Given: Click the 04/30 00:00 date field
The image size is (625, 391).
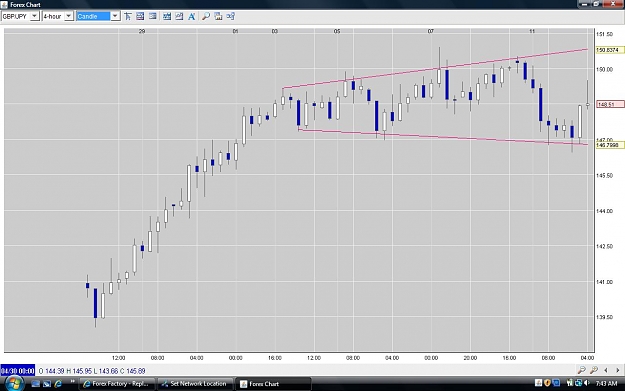Looking at the screenshot, I should (x=18, y=371).
